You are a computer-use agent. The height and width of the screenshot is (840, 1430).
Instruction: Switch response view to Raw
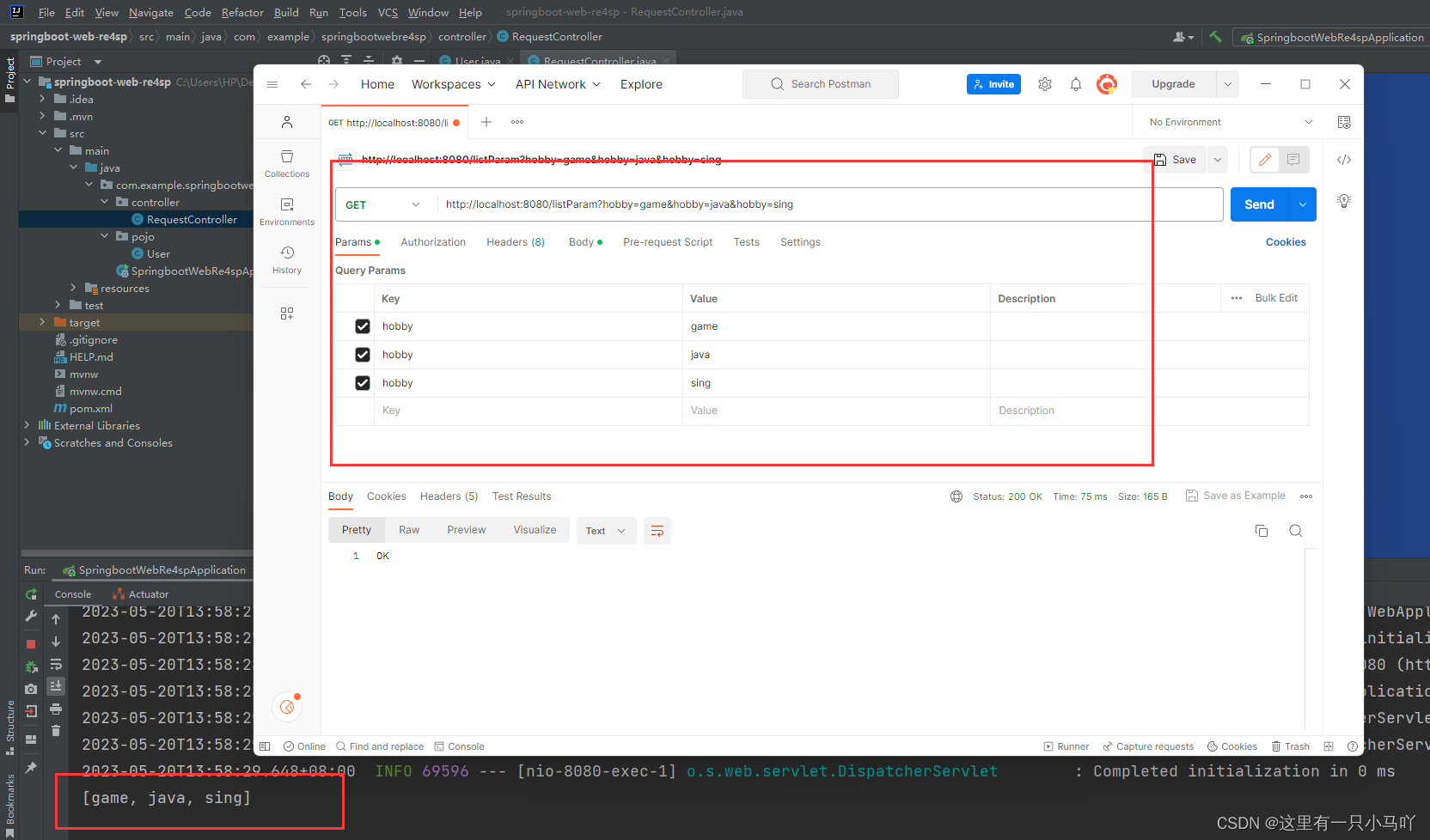pyautogui.click(x=409, y=530)
